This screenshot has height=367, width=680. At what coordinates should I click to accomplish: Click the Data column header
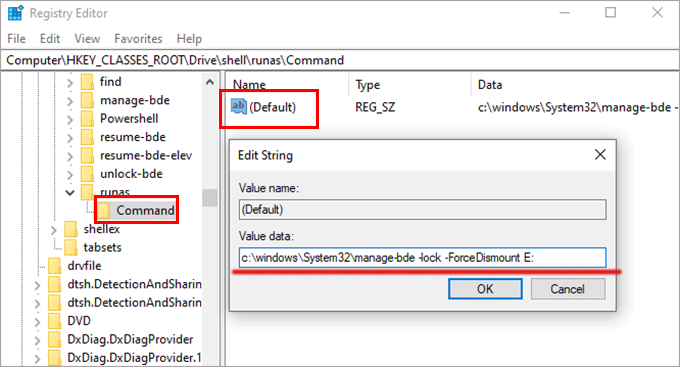click(x=490, y=85)
